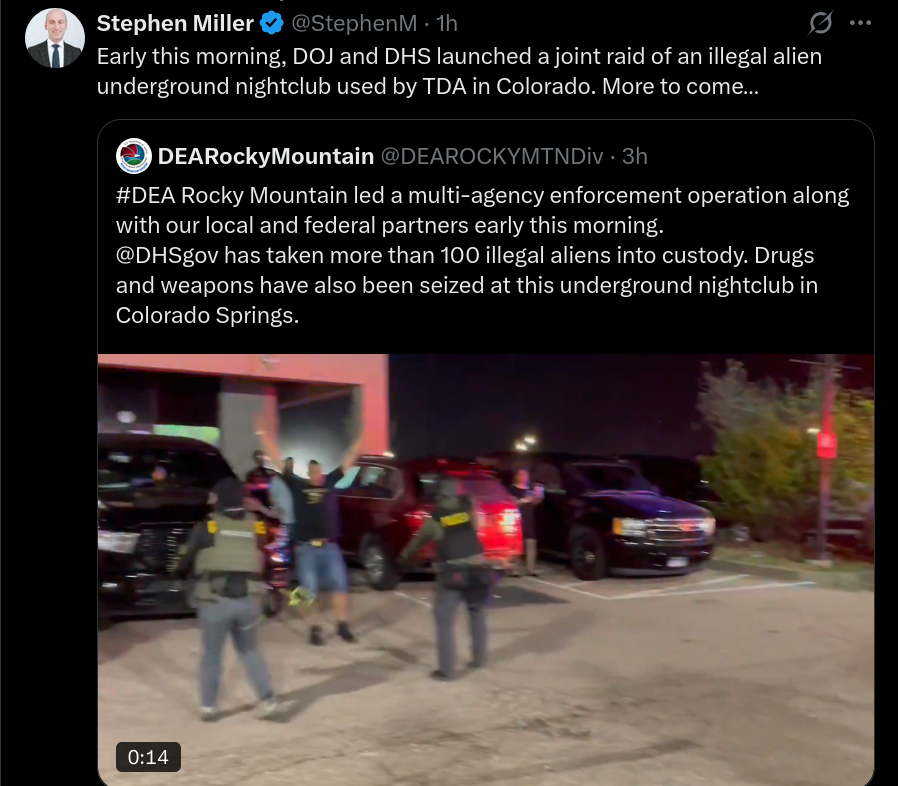Click the Stephen Miller display name
898x786 pixels.
tap(175, 23)
